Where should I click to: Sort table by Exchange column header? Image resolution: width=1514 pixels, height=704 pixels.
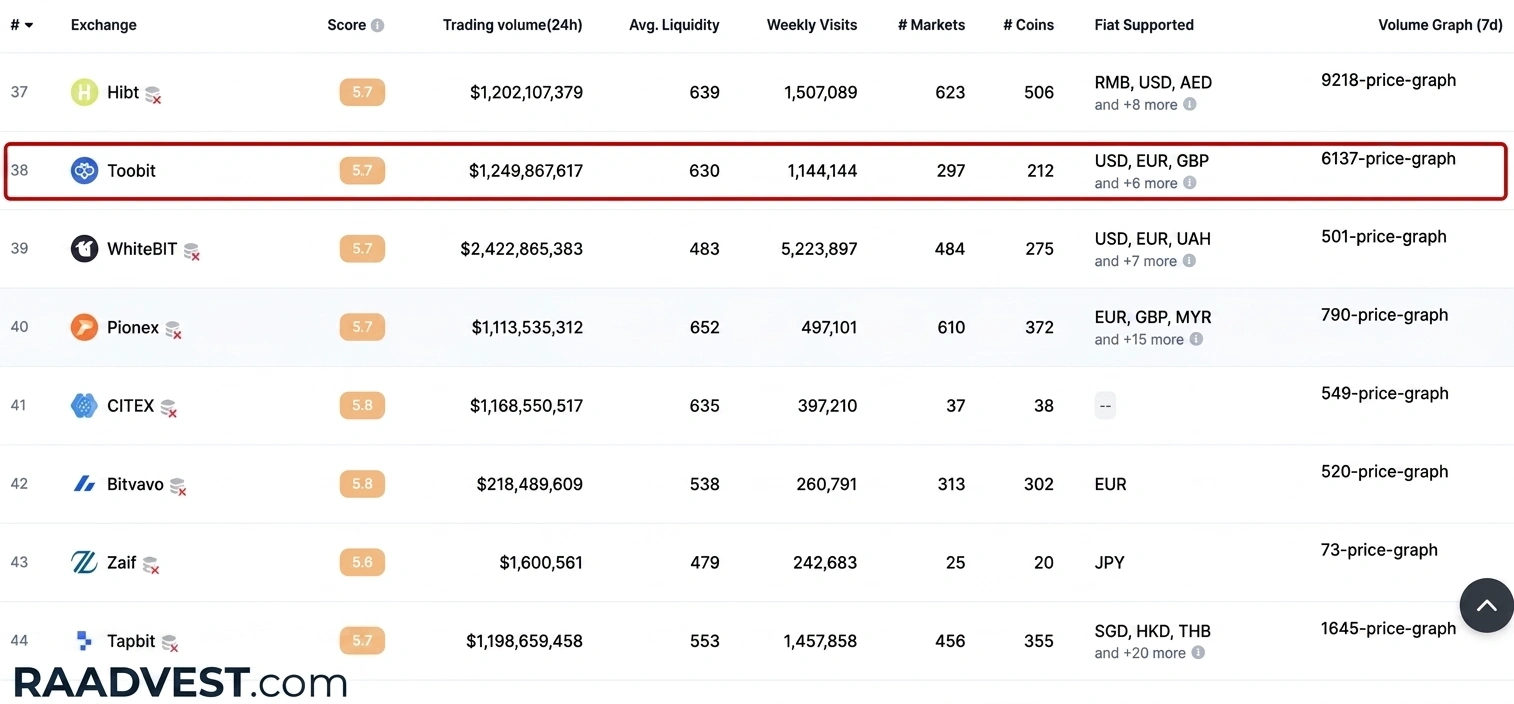tap(104, 25)
